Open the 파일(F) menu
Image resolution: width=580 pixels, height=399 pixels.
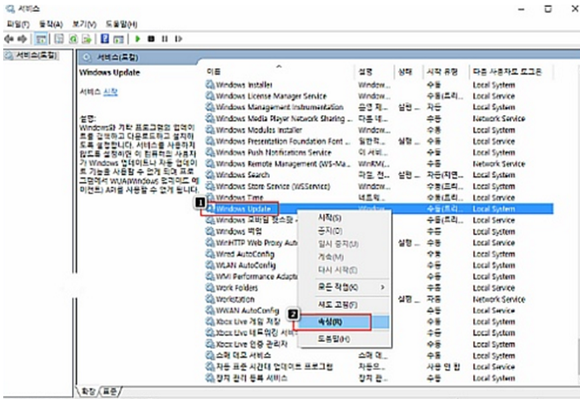[x=18, y=24]
